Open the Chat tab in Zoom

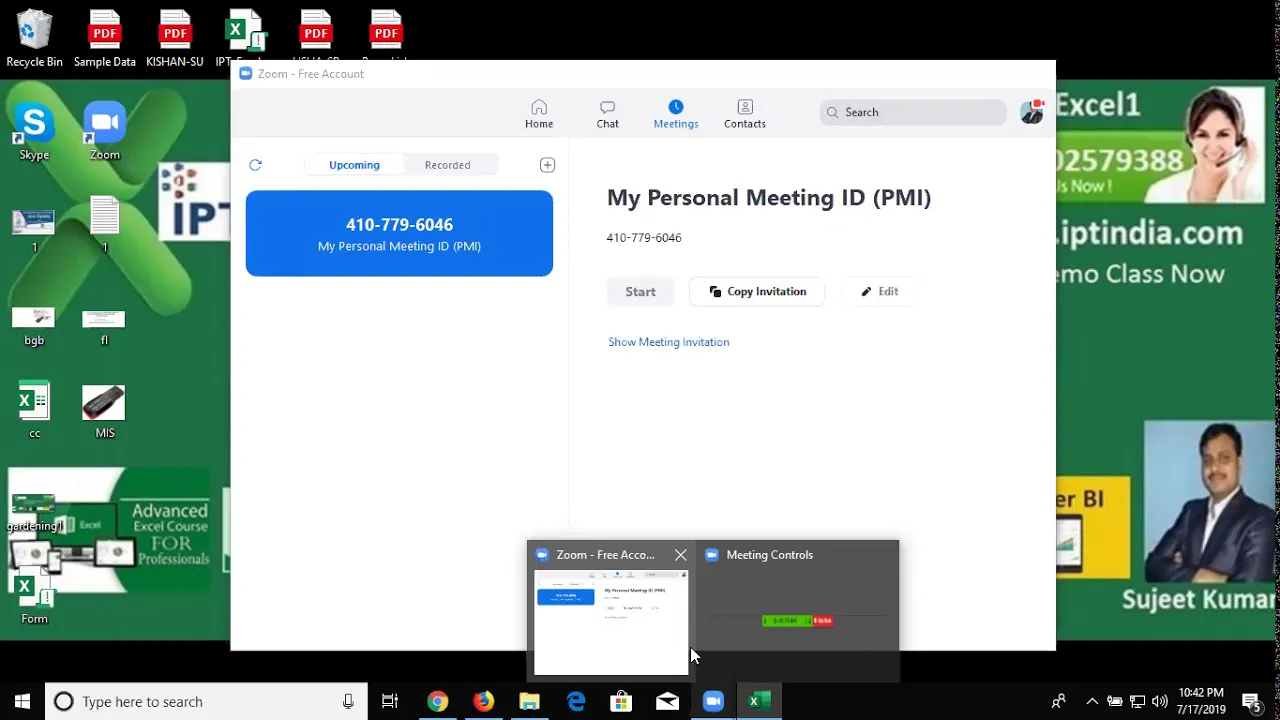click(x=607, y=114)
